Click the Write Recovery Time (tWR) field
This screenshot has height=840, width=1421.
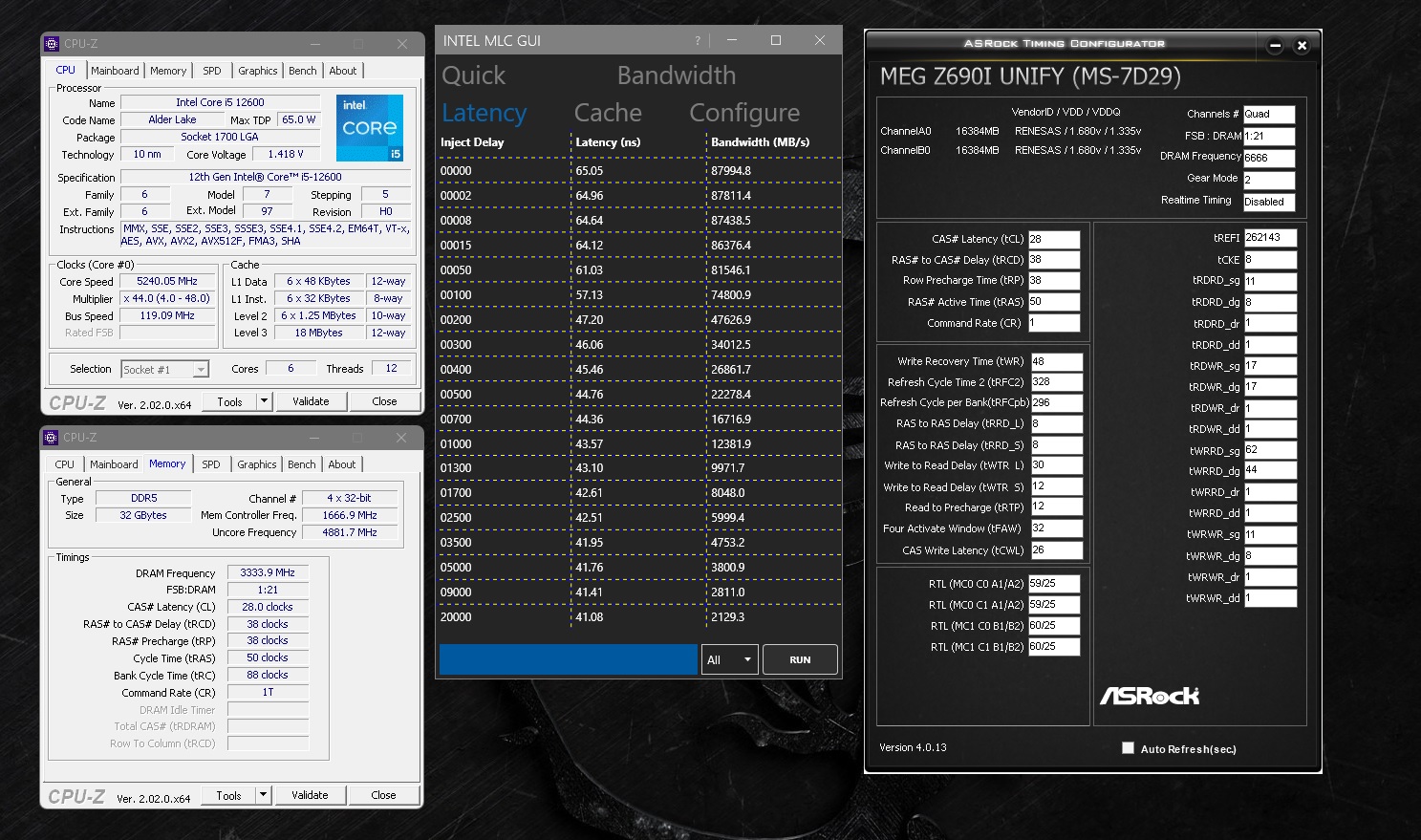click(x=1056, y=361)
